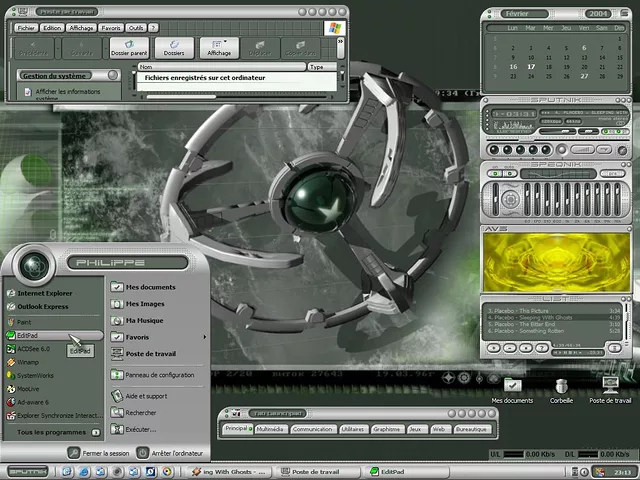Open the Fichier menu
Screen dimensions: 640x480
click(27, 28)
